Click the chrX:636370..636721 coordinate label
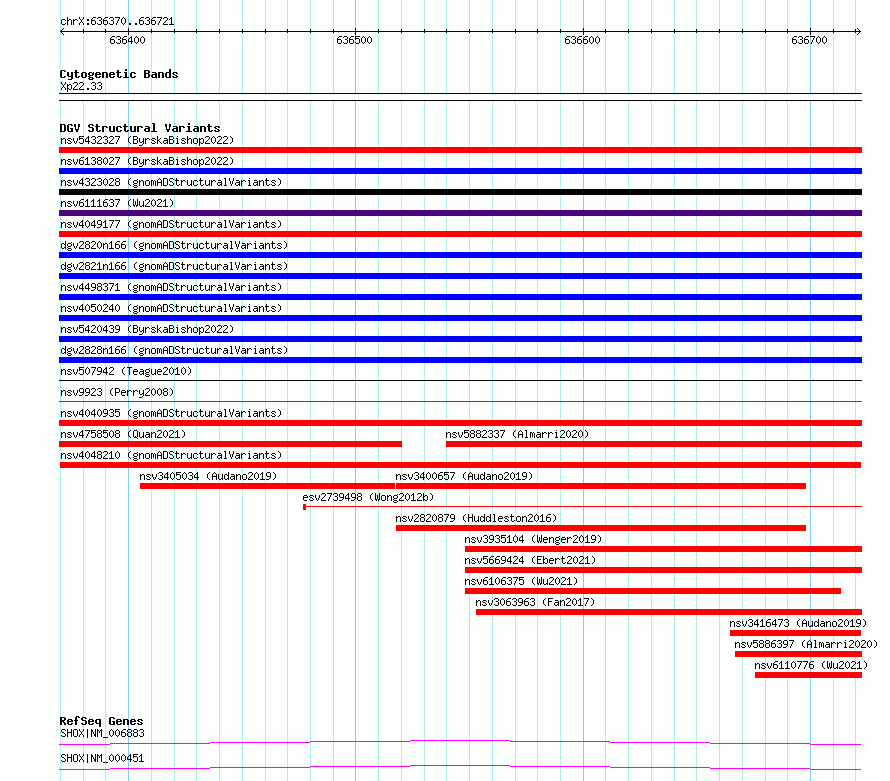890x781 pixels. point(117,21)
